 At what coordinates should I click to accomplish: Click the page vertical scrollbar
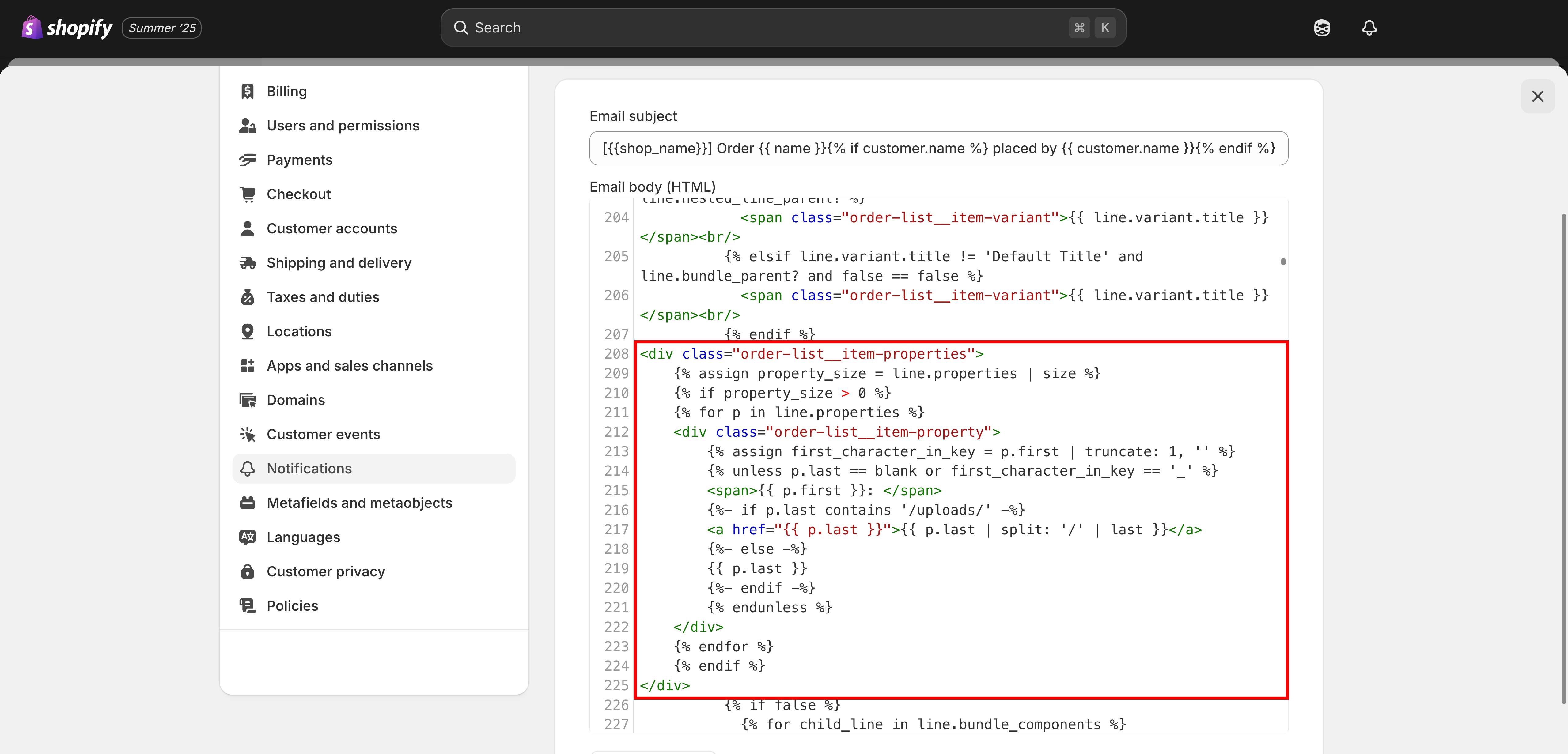(1563, 459)
